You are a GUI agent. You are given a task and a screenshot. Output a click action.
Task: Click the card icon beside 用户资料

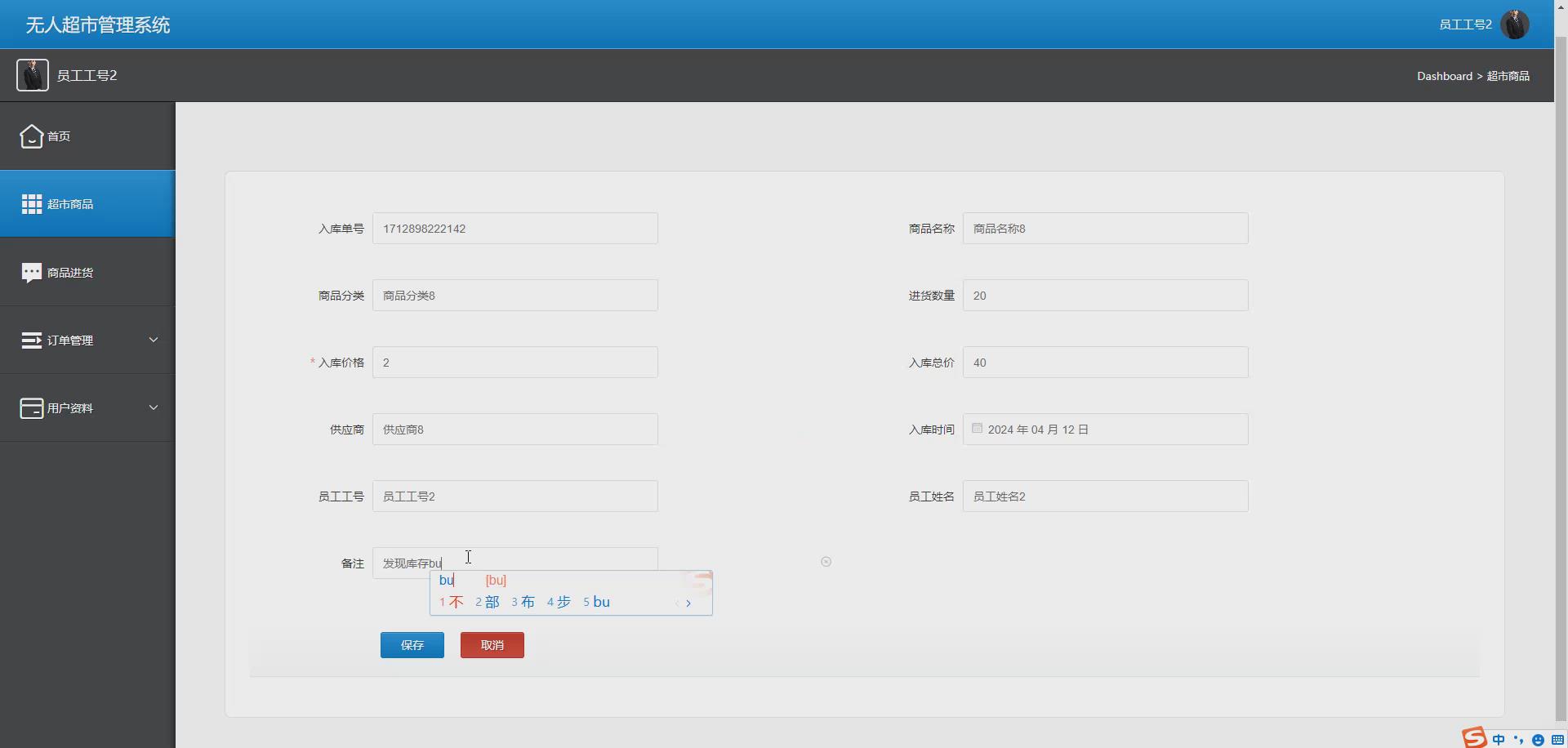pos(31,408)
